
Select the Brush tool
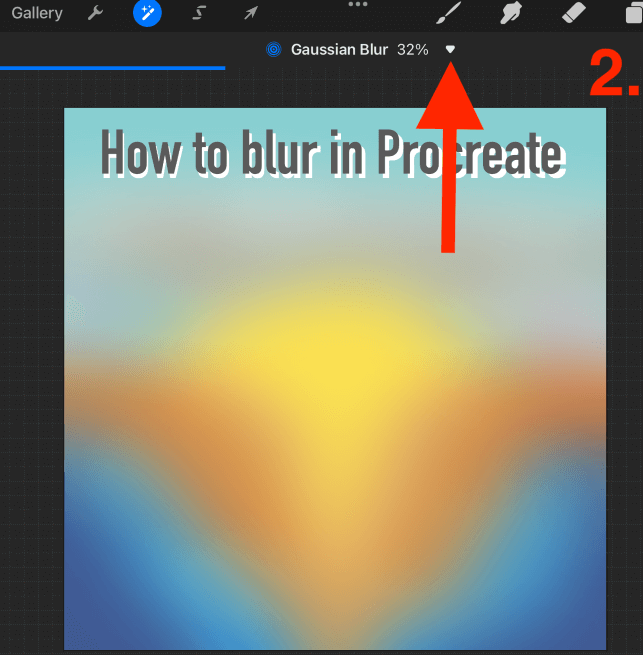pos(449,13)
